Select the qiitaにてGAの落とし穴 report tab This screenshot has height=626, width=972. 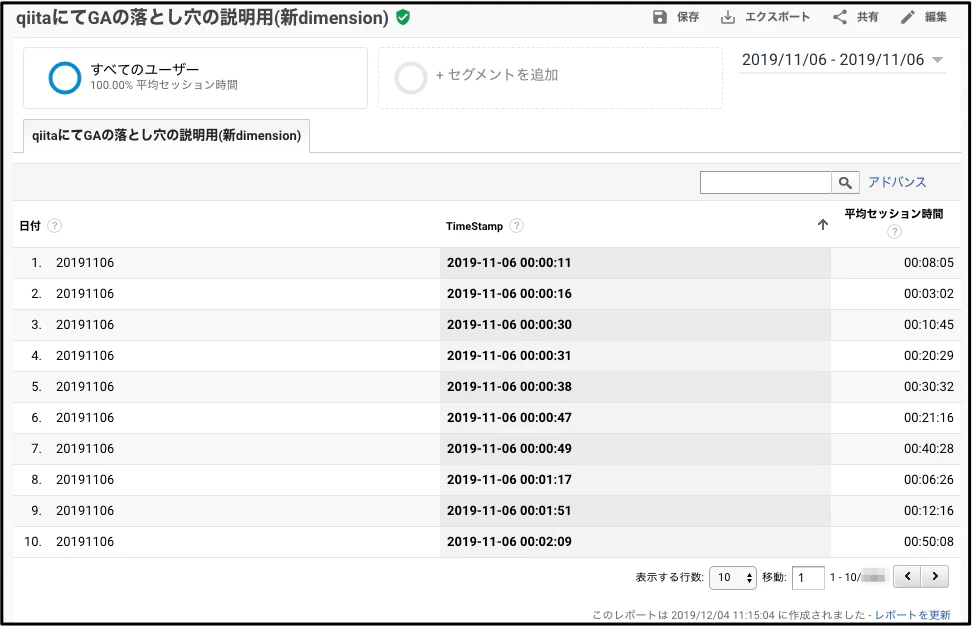point(166,136)
